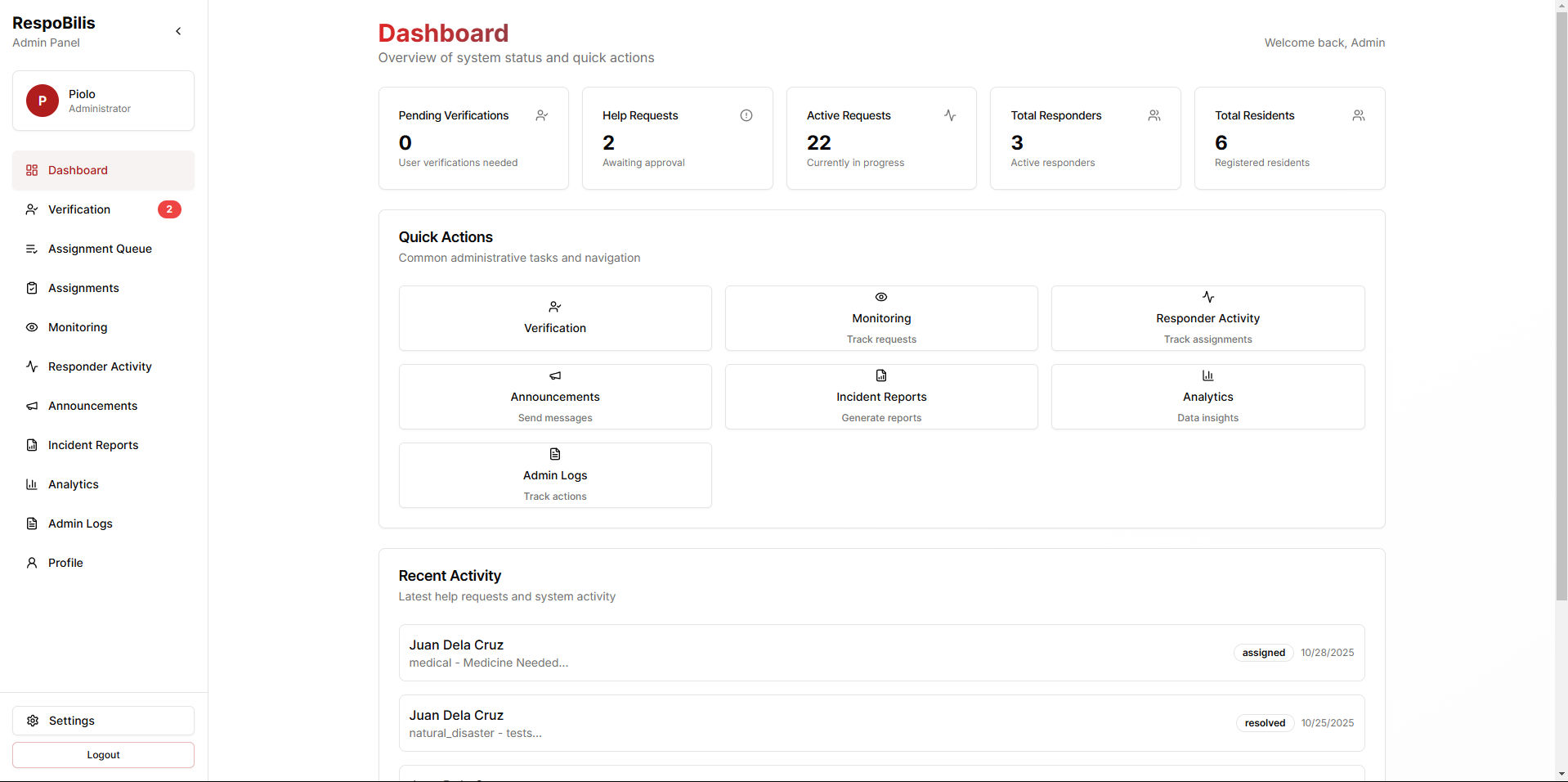This screenshot has height=782, width=1568.
Task: Click the Assignment Queue list icon
Action: 32,249
